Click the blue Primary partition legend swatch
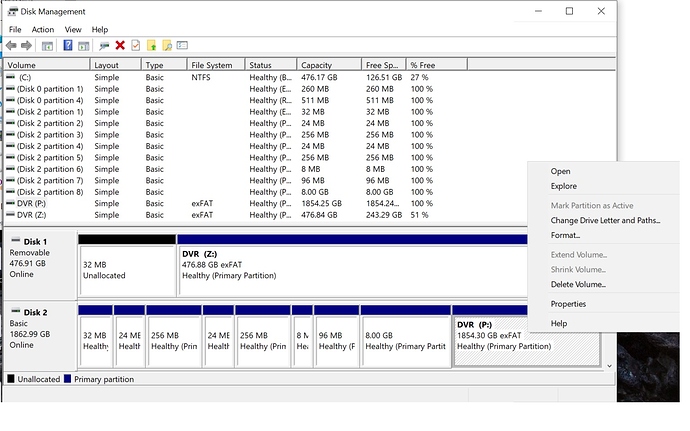Screen dimensions: 690x431 click(68, 379)
